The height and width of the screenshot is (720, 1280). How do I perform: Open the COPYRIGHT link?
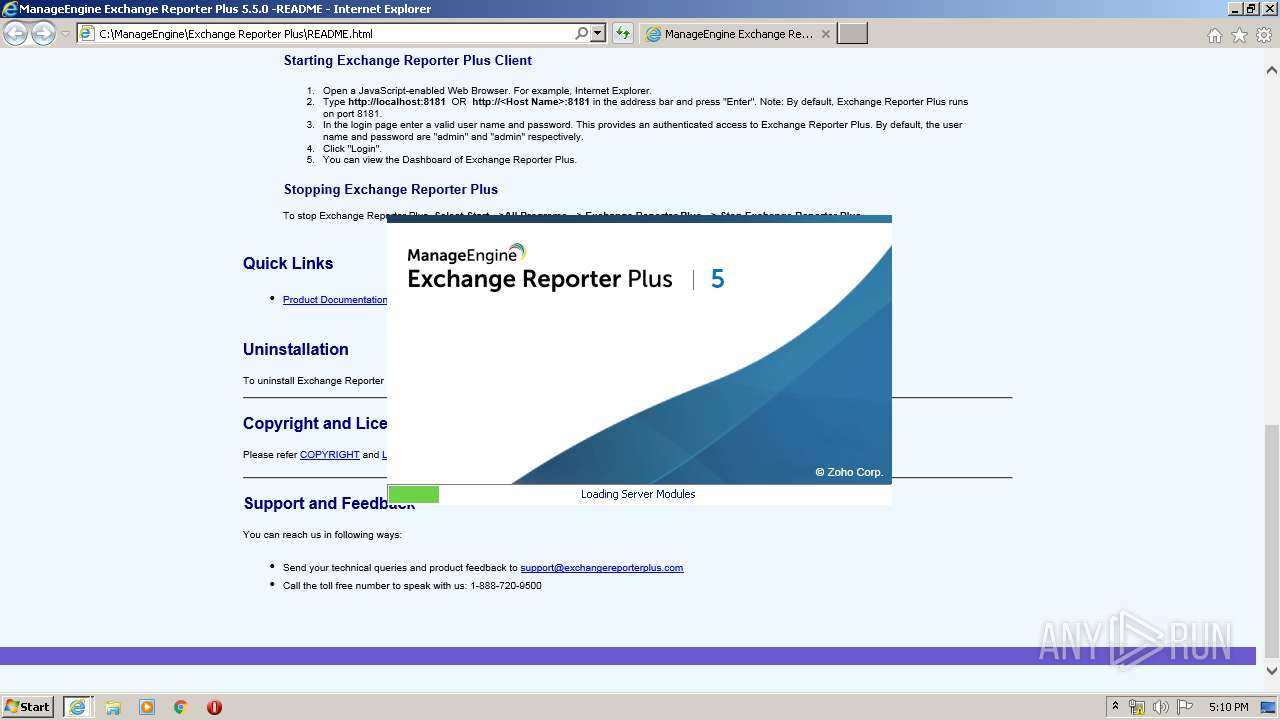[x=330, y=454]
